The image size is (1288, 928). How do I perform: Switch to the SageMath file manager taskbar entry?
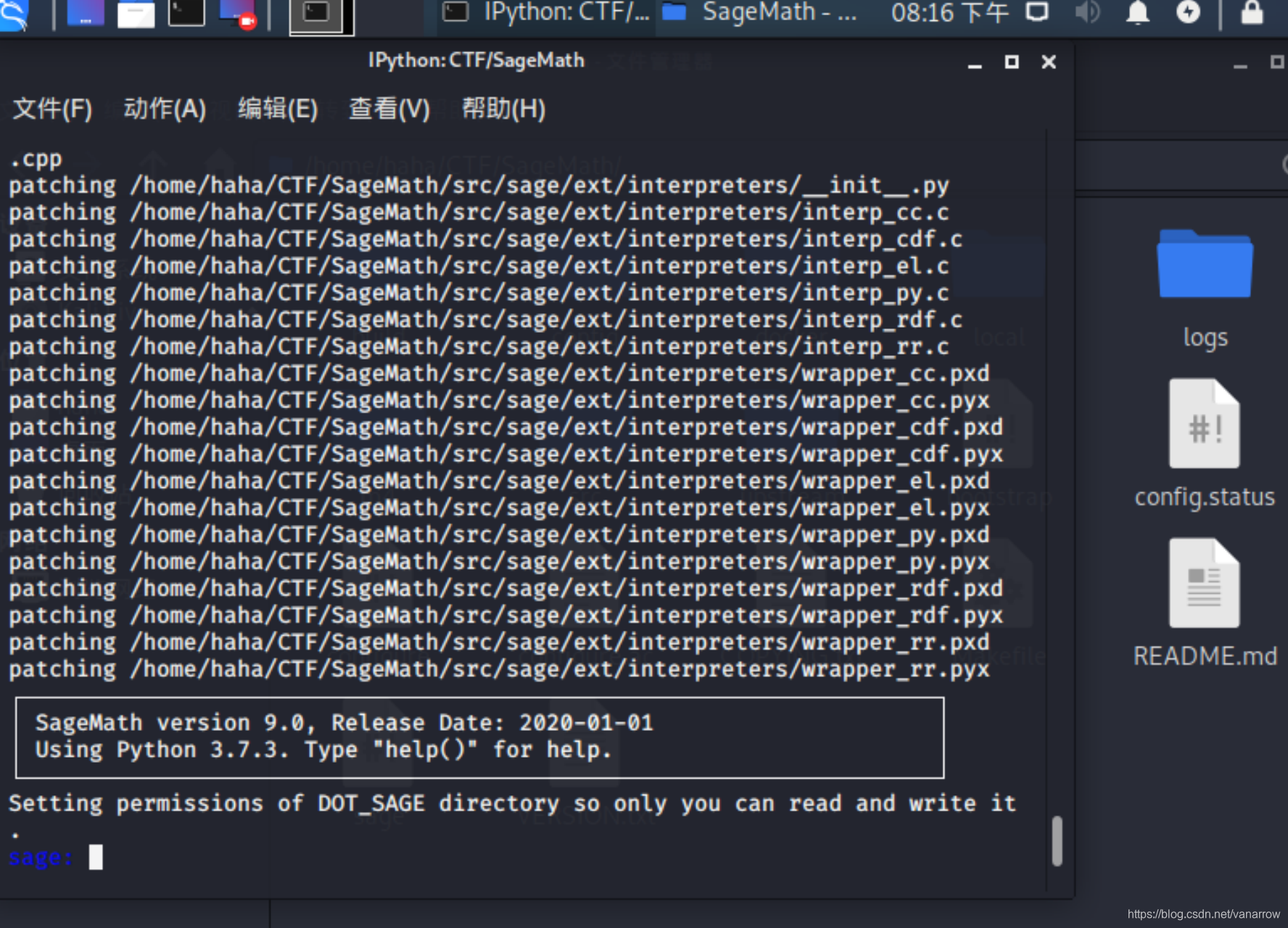coord(759,12)
